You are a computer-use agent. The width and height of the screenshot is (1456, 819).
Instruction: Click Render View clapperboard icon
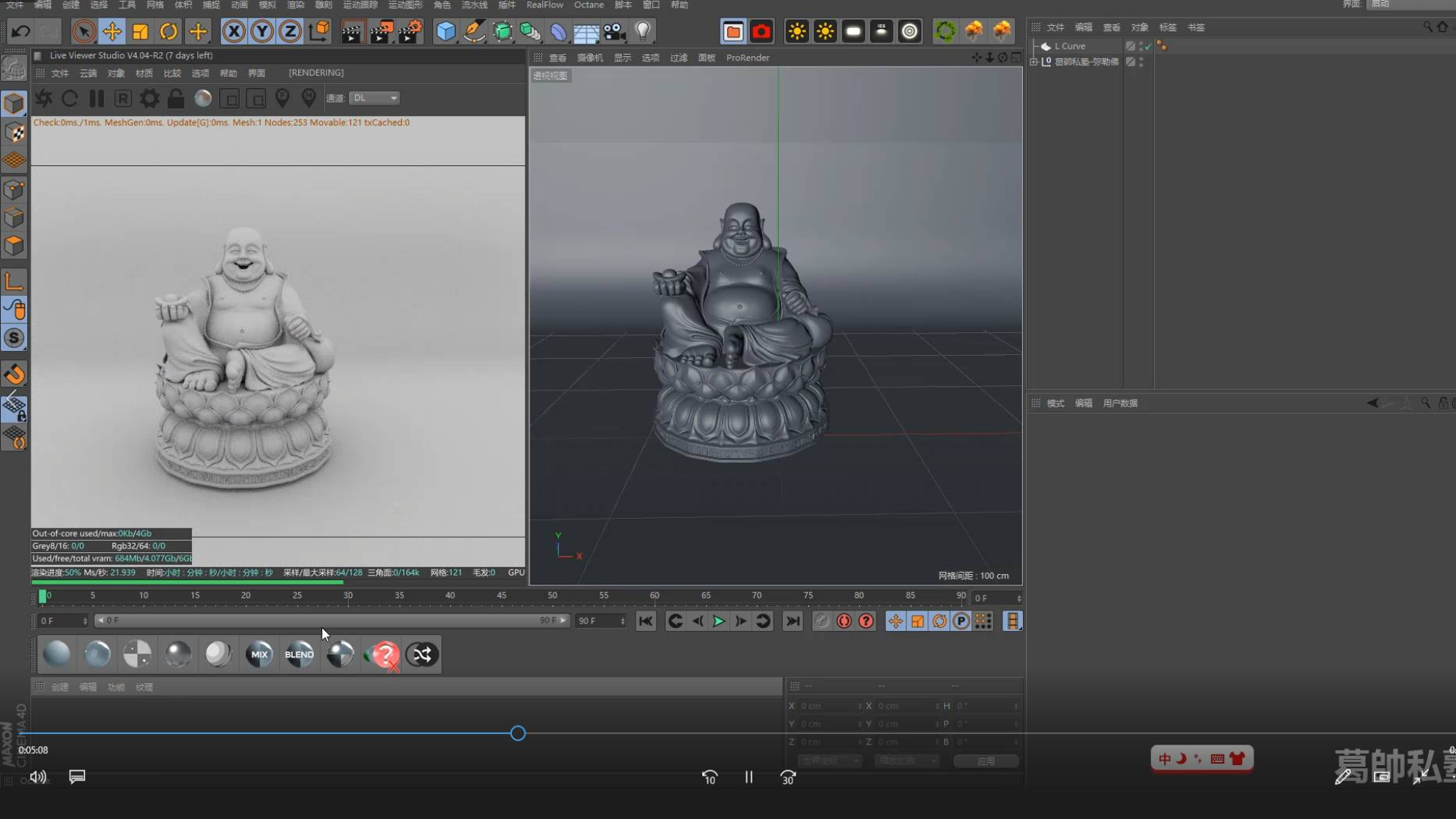(x=352, y=31)
